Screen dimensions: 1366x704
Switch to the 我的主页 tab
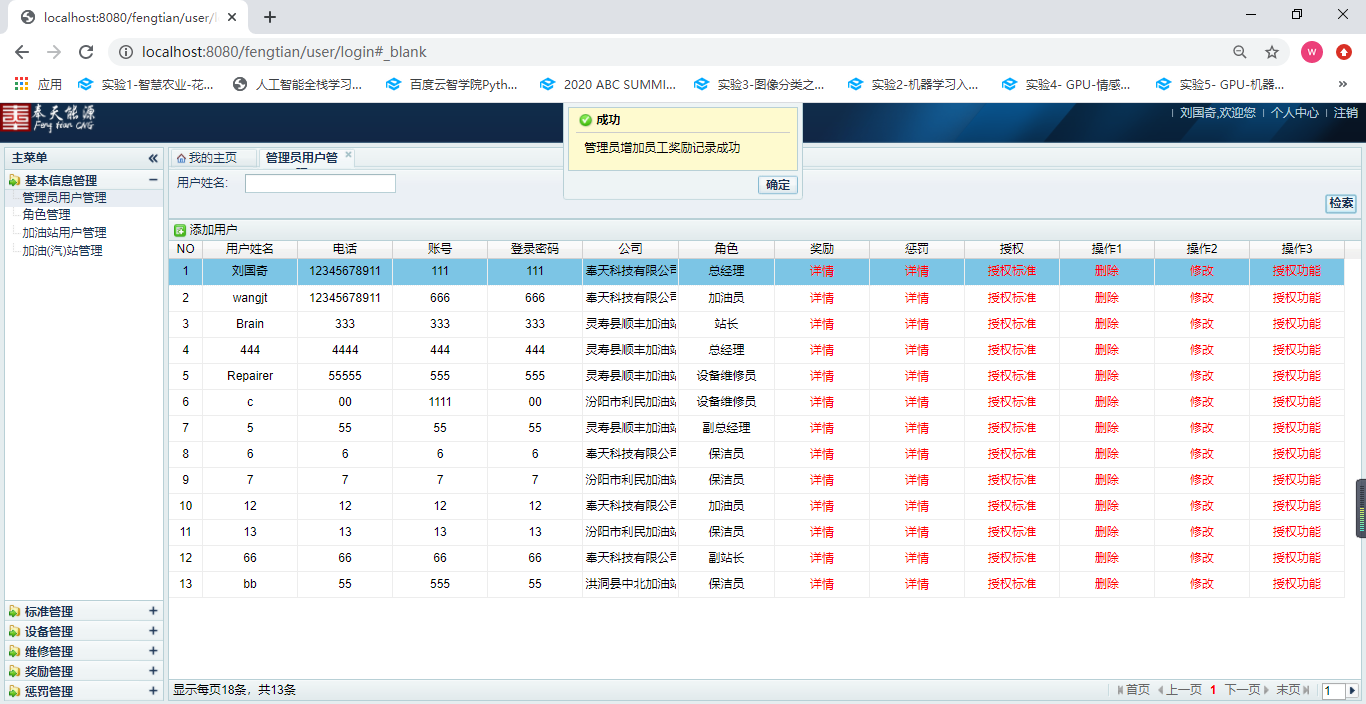click(x=206, y=158)
